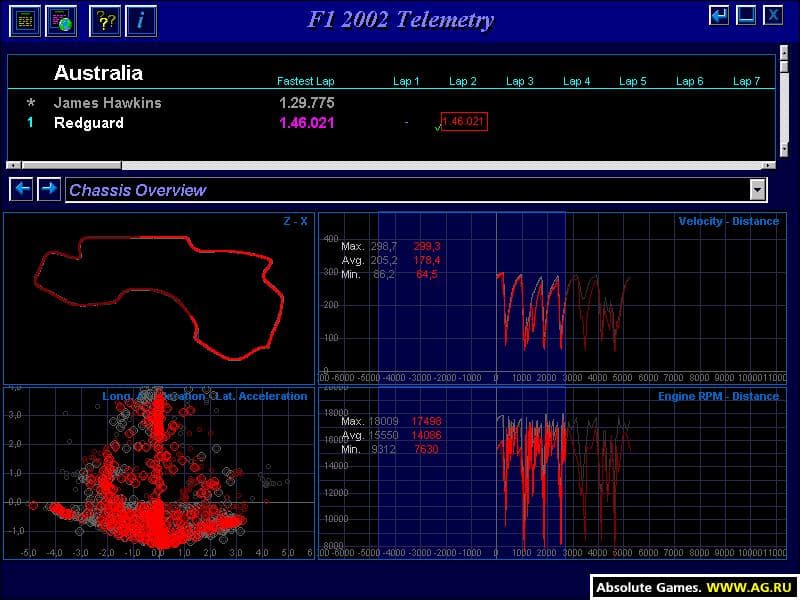Go to next chart view with right arrow
This screenshot has width=800, height=600.
(49, 189)
